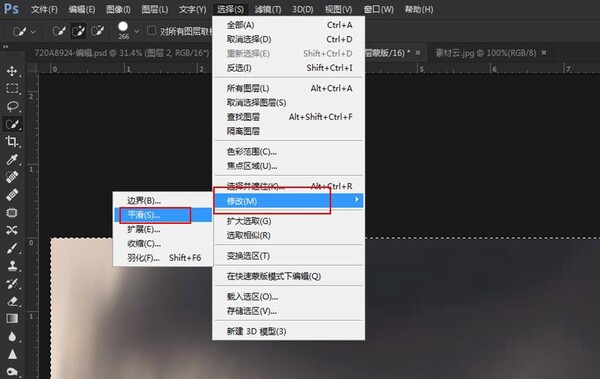
Task: Open 存储选区(V)... dialog
Action: pyautogui.click(x=289, y=311)
